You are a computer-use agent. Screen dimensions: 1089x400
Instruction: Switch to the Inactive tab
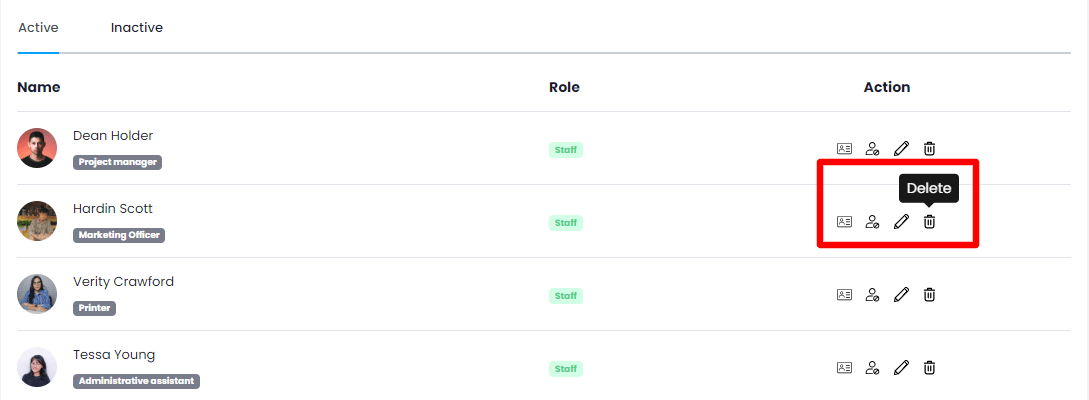137,28
